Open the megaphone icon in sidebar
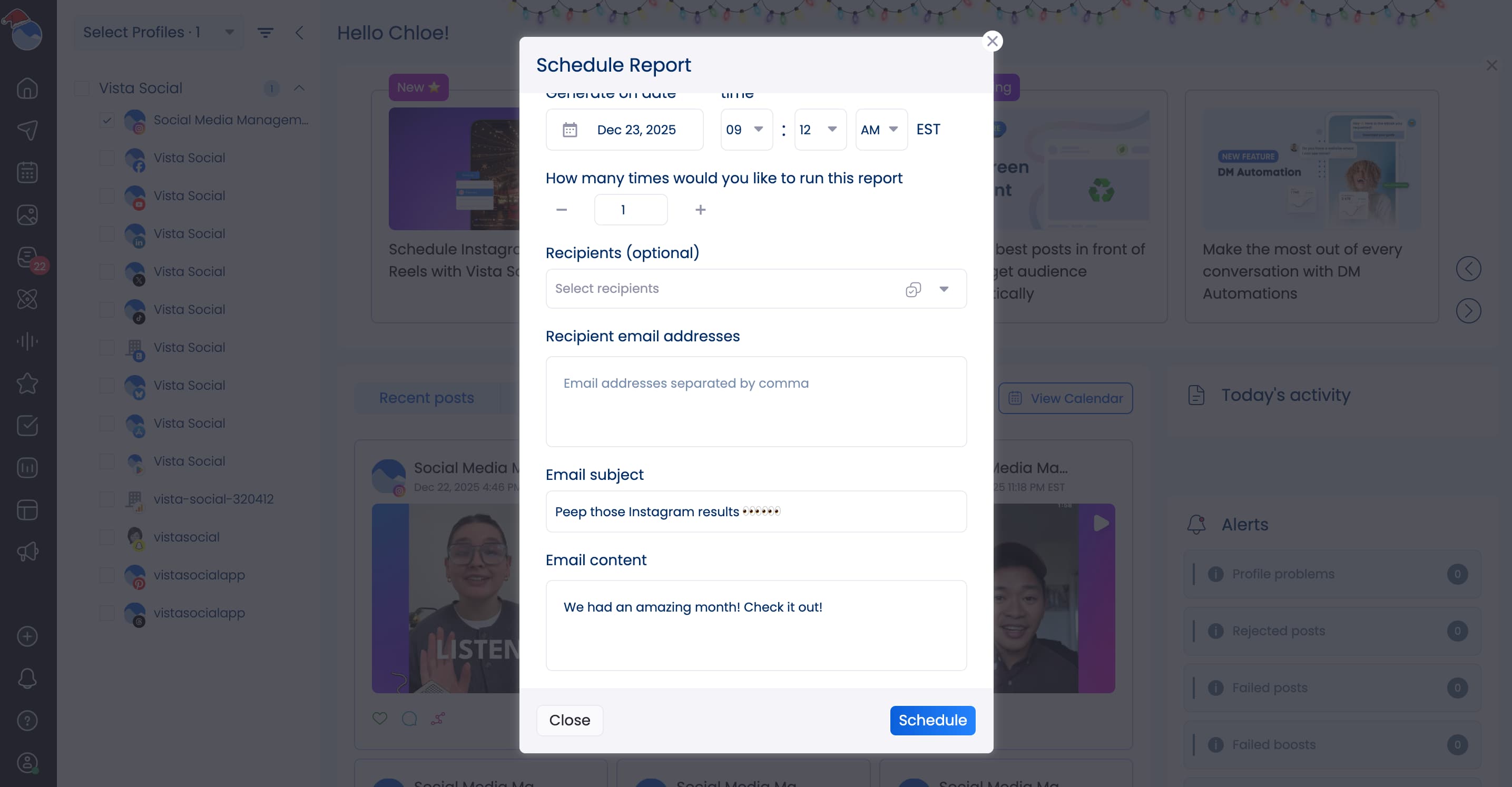The height and width of the screenshot is (787, 1512). tap(27, 552)
